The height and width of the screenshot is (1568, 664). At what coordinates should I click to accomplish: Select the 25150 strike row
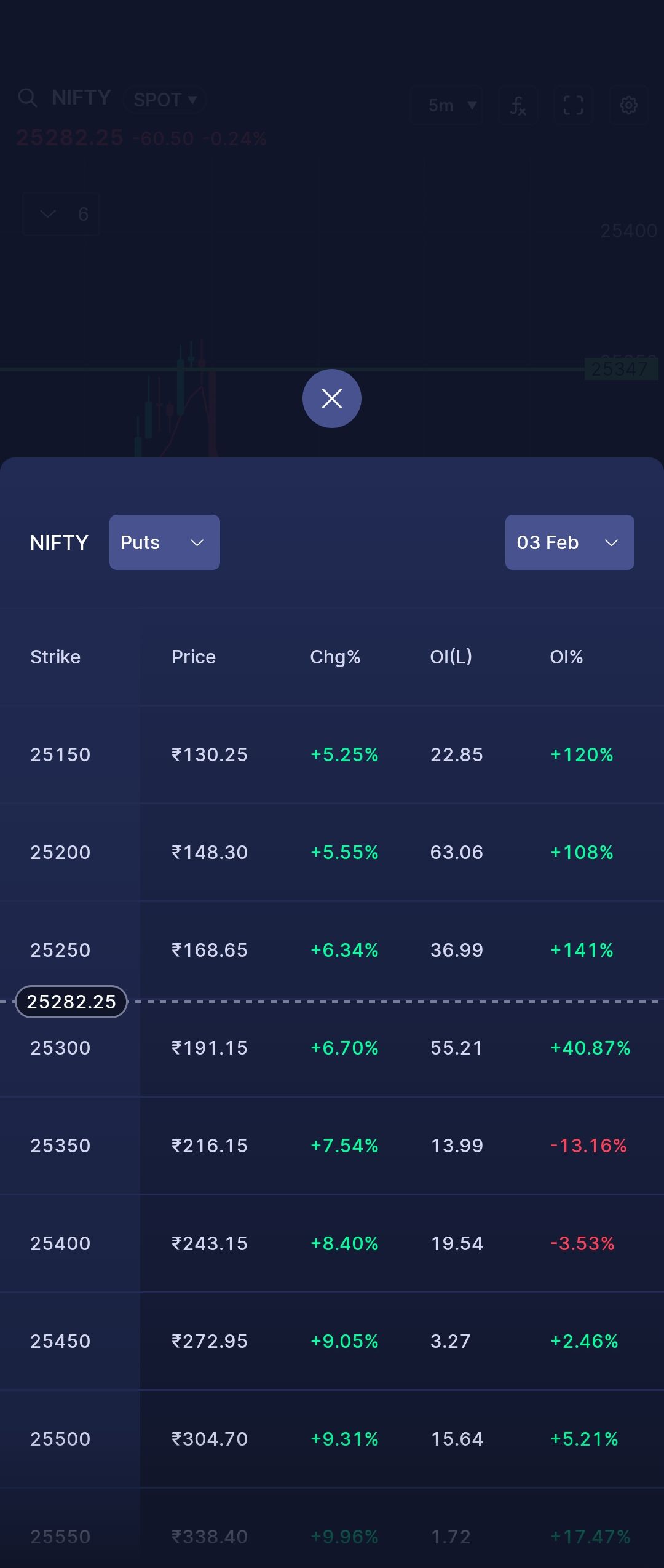332,754
